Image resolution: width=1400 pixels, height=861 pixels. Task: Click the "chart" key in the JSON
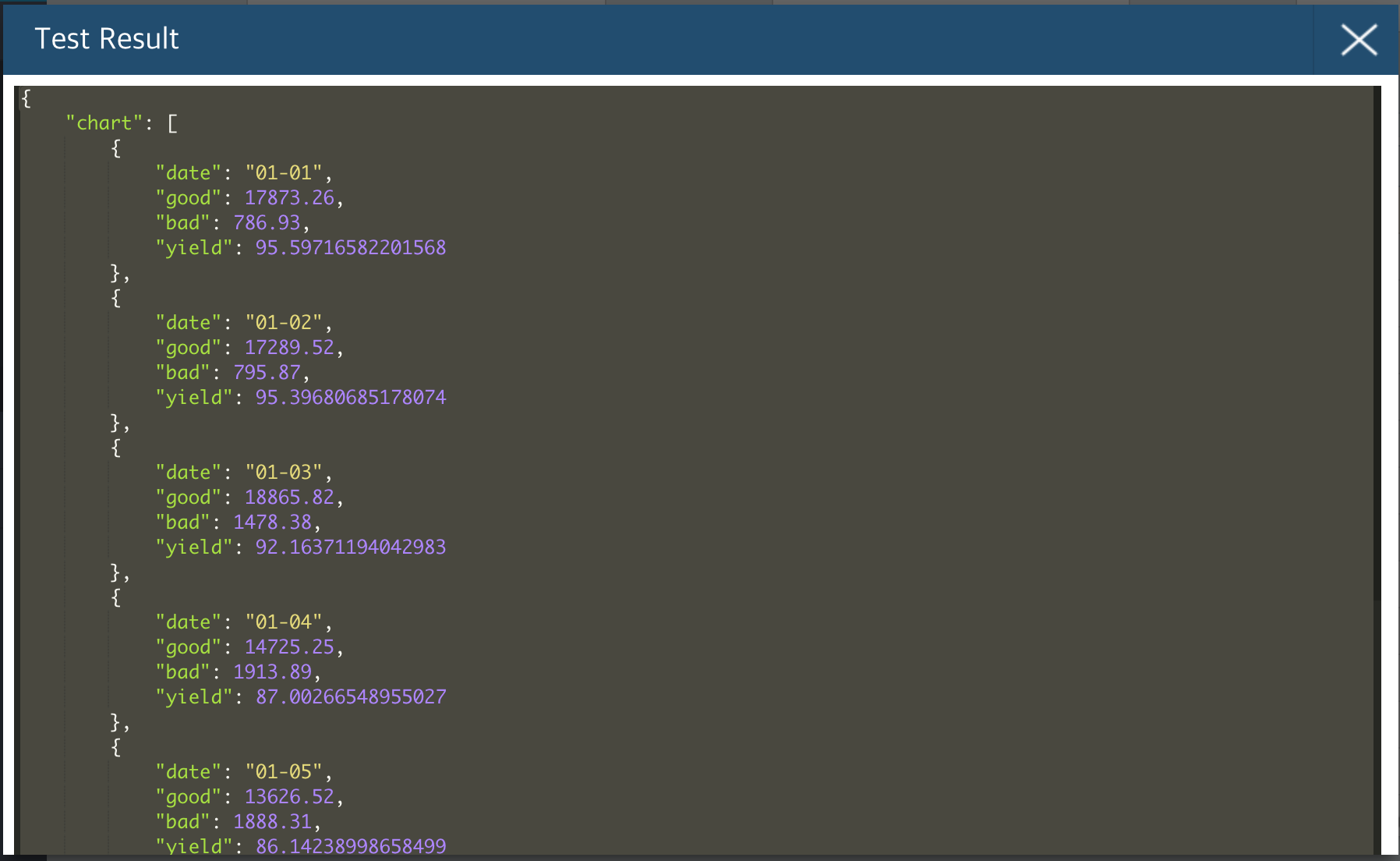[x=104, y=123]
